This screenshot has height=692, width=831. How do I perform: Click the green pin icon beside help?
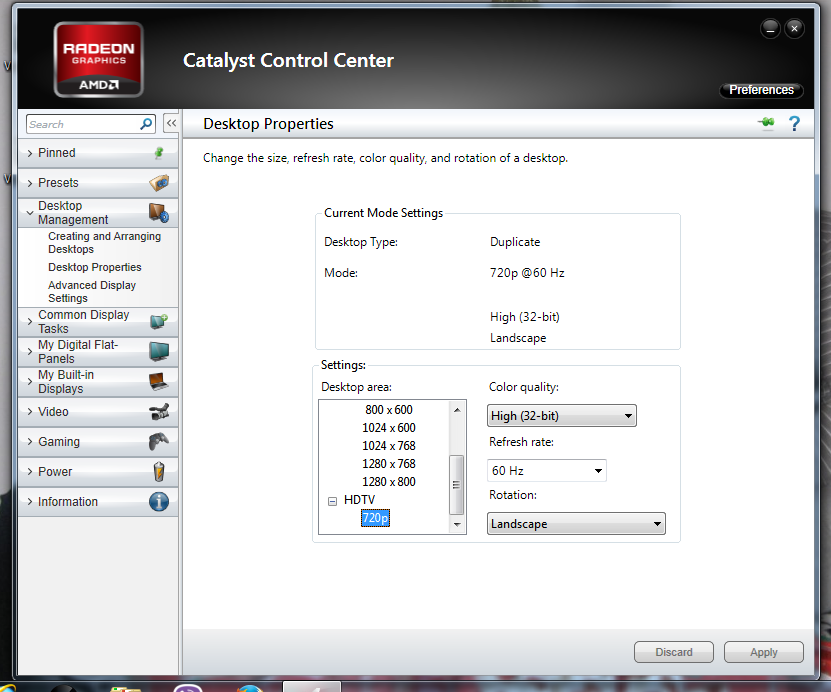[x=767, y=123]
